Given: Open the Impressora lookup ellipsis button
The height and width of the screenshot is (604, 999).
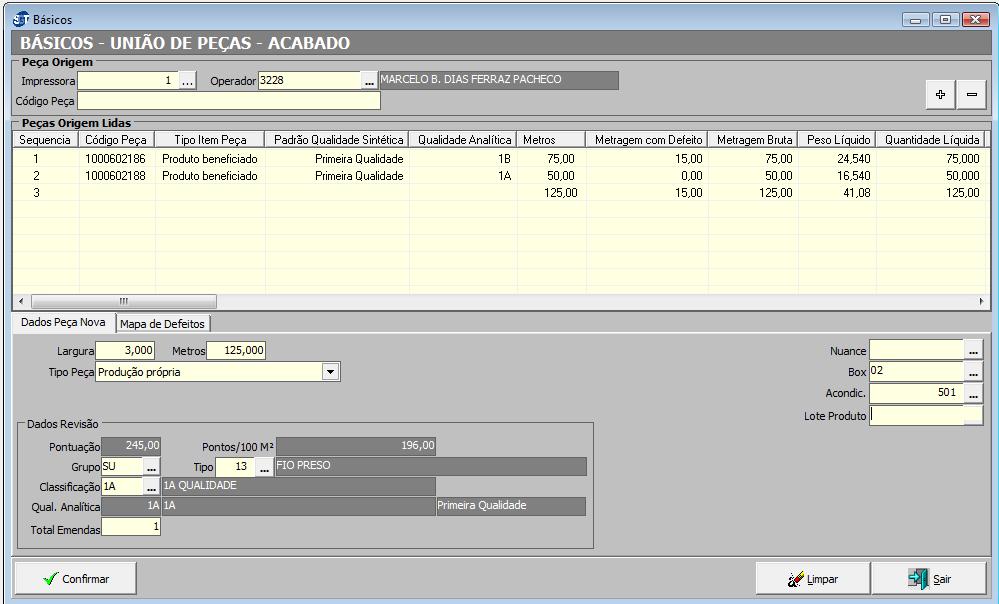Looking at the screenshot, I should 188,81.
